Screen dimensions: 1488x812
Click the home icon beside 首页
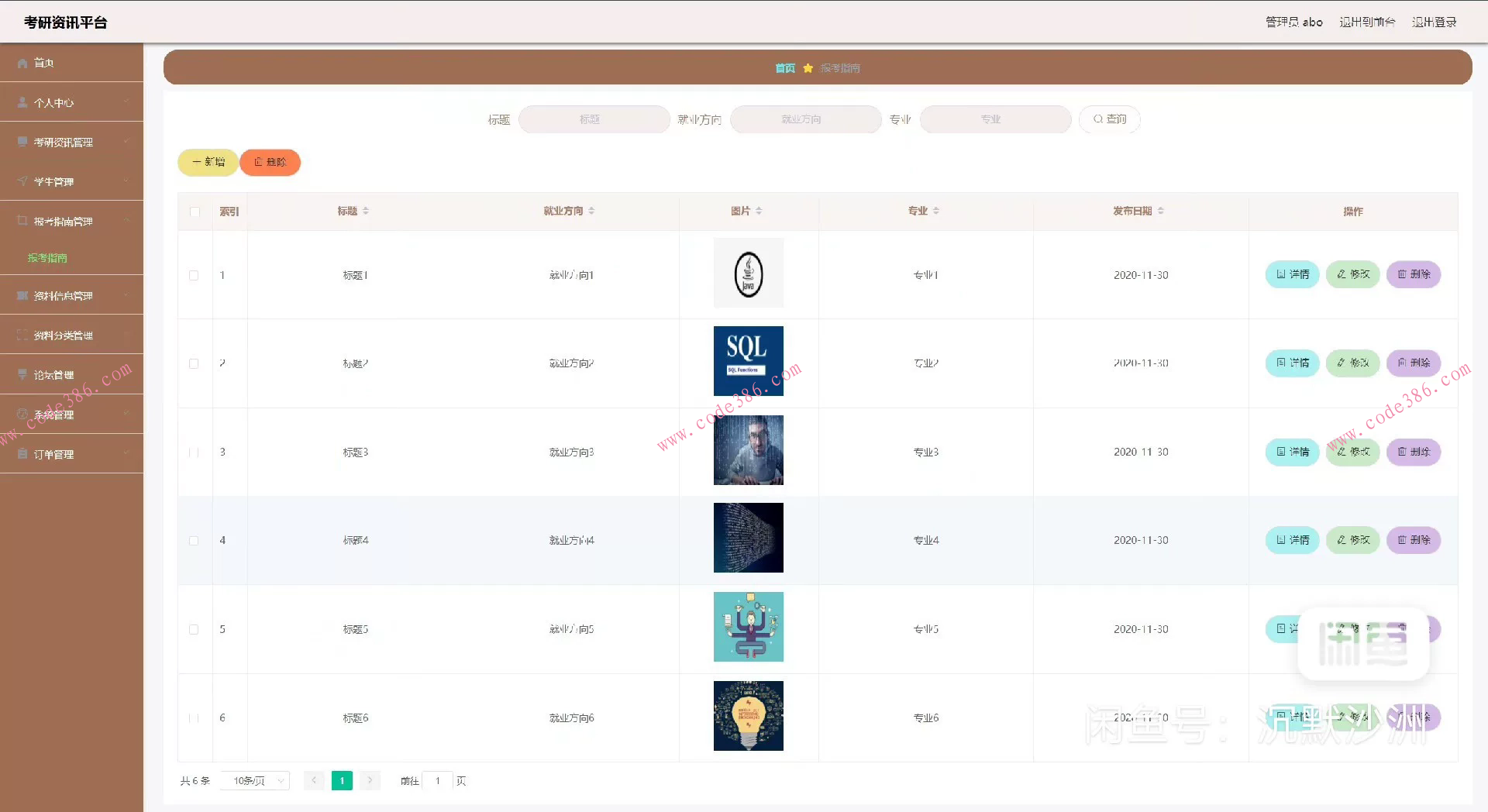click(x=22, y=63)
